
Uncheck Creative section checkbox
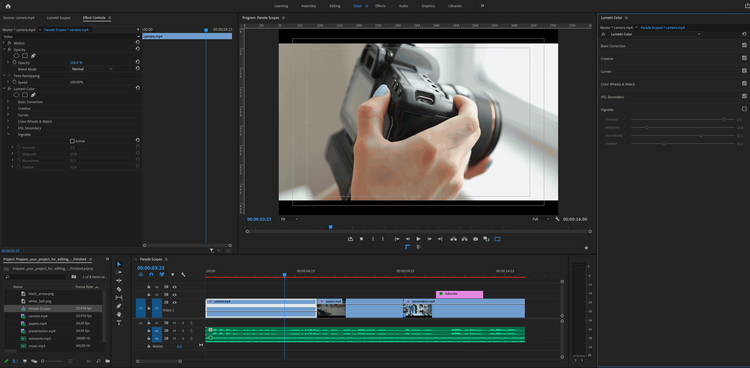[x=744, y=58]
